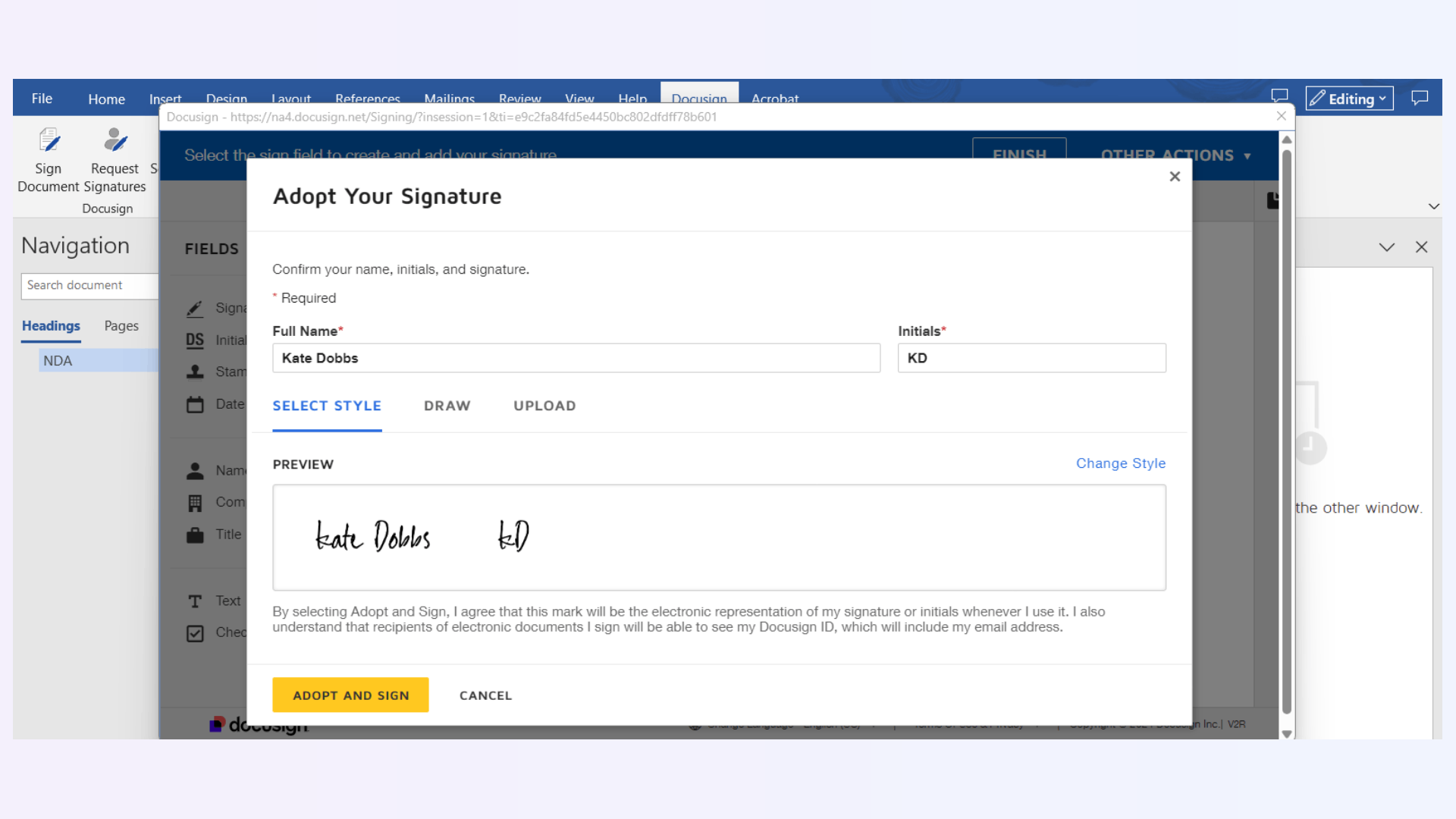This screenshot has width=1456, height=819.
Task: Select the Title briefcase icon
Action: tap(195, 535)
